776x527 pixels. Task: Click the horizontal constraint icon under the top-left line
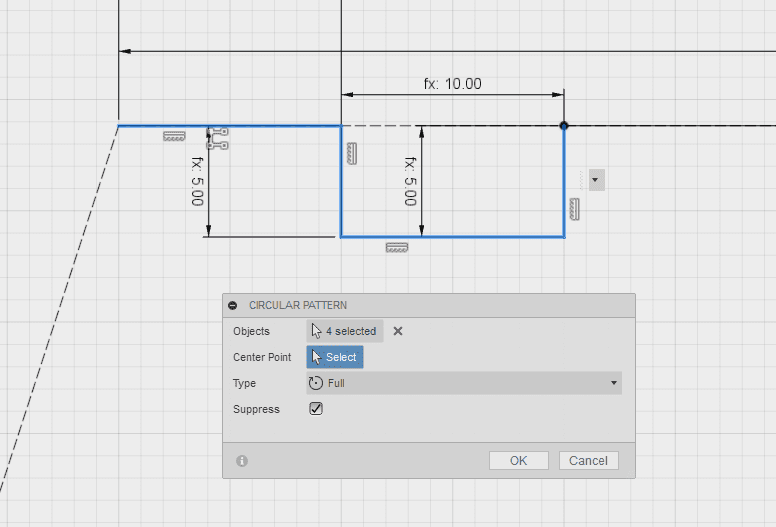[x=174, y=136]
